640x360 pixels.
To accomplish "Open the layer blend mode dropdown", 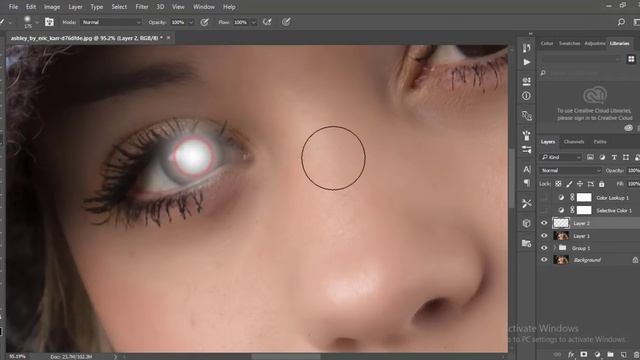I will pos(571,170).
